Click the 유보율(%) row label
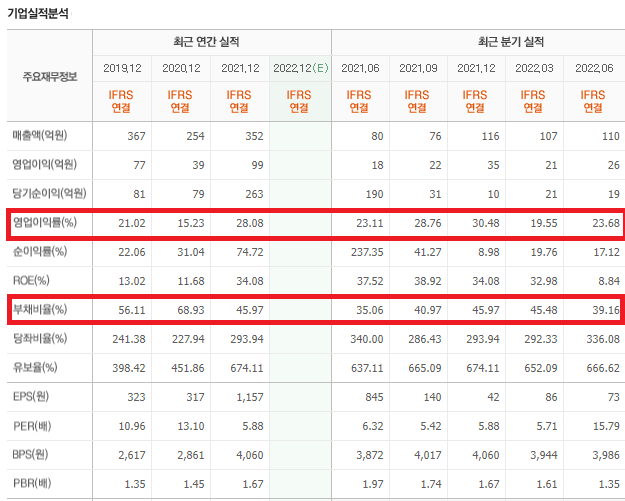Viewport: 625px width, 501px height. 35,367
